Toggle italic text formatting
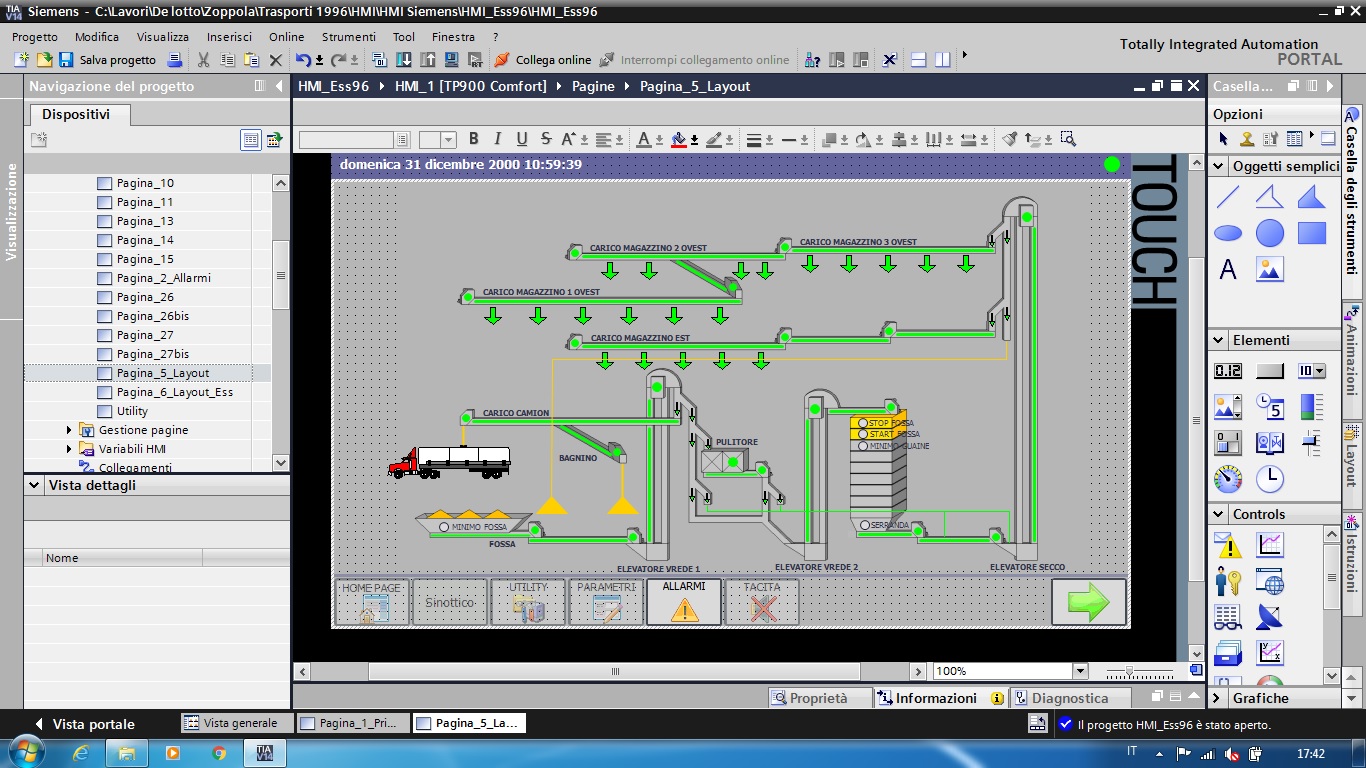The width and height of the screenshot is (1366, 768). tap(498, 139)
